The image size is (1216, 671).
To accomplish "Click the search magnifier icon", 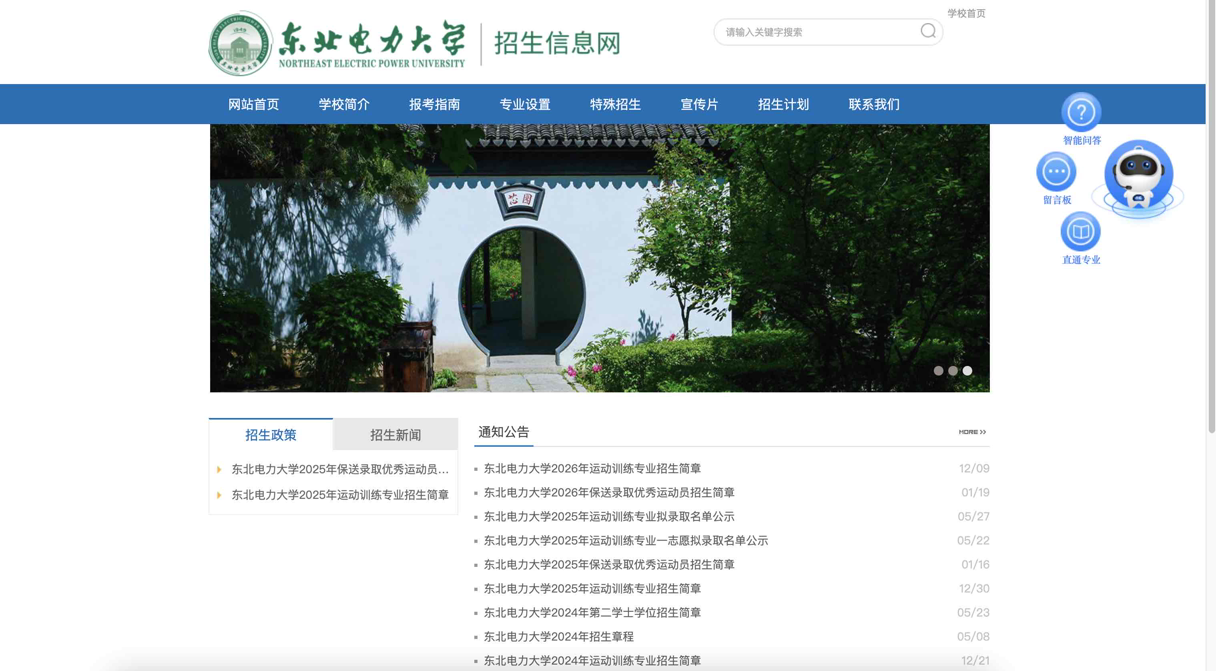I will click(928, 32).
